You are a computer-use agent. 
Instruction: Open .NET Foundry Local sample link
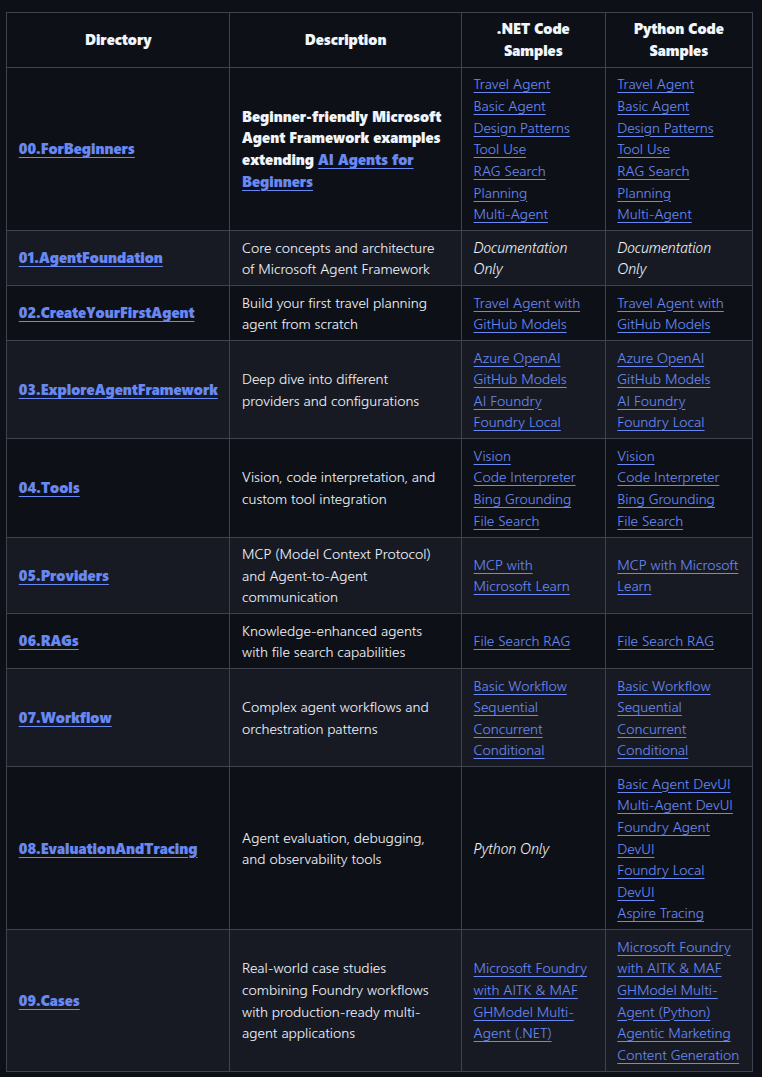(x=517, y=422)
